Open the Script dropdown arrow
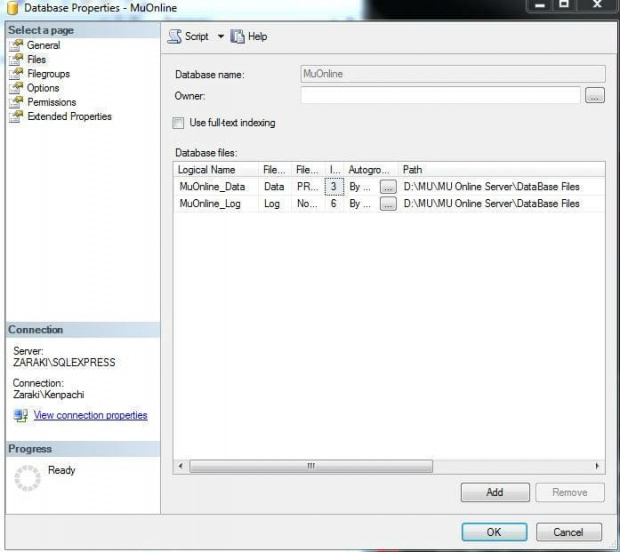 click(221, 37)
